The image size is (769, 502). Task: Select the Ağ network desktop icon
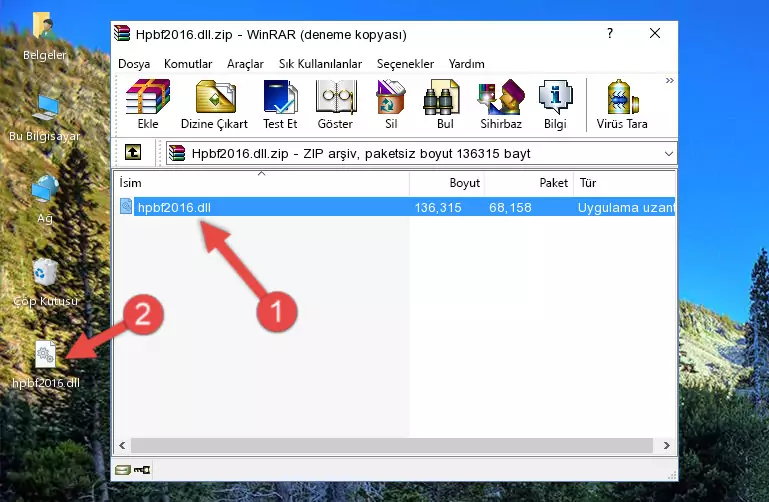tap(45, 199)
